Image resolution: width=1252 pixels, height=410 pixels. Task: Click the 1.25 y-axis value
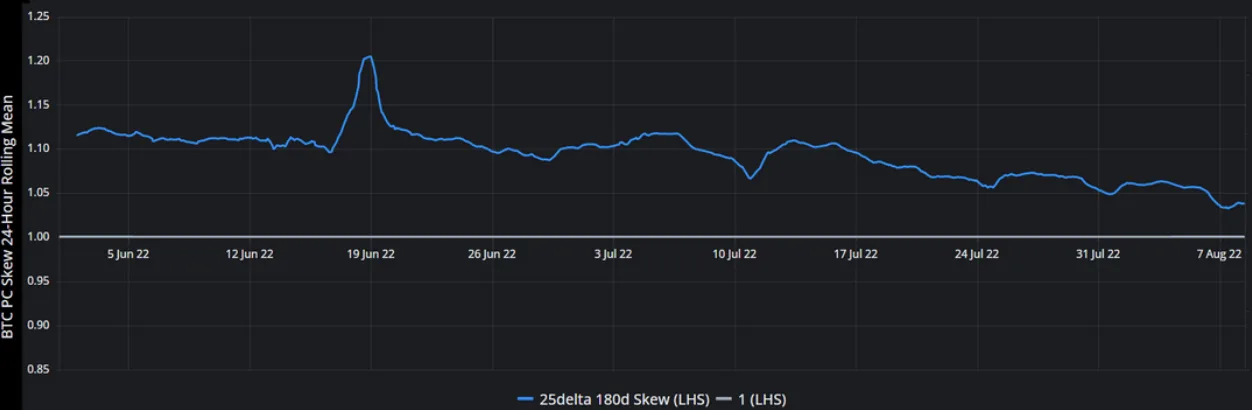pyautogui.click(x=39, y=17)
